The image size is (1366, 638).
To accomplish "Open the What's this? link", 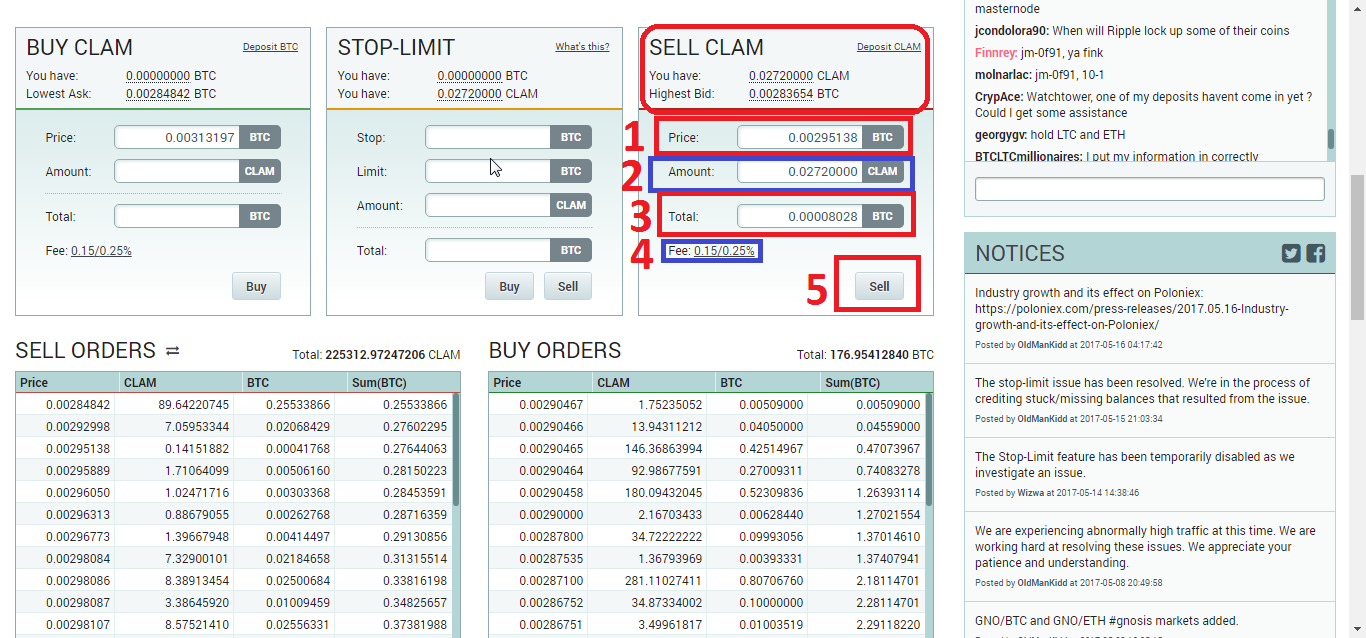I will pos(582,47).
